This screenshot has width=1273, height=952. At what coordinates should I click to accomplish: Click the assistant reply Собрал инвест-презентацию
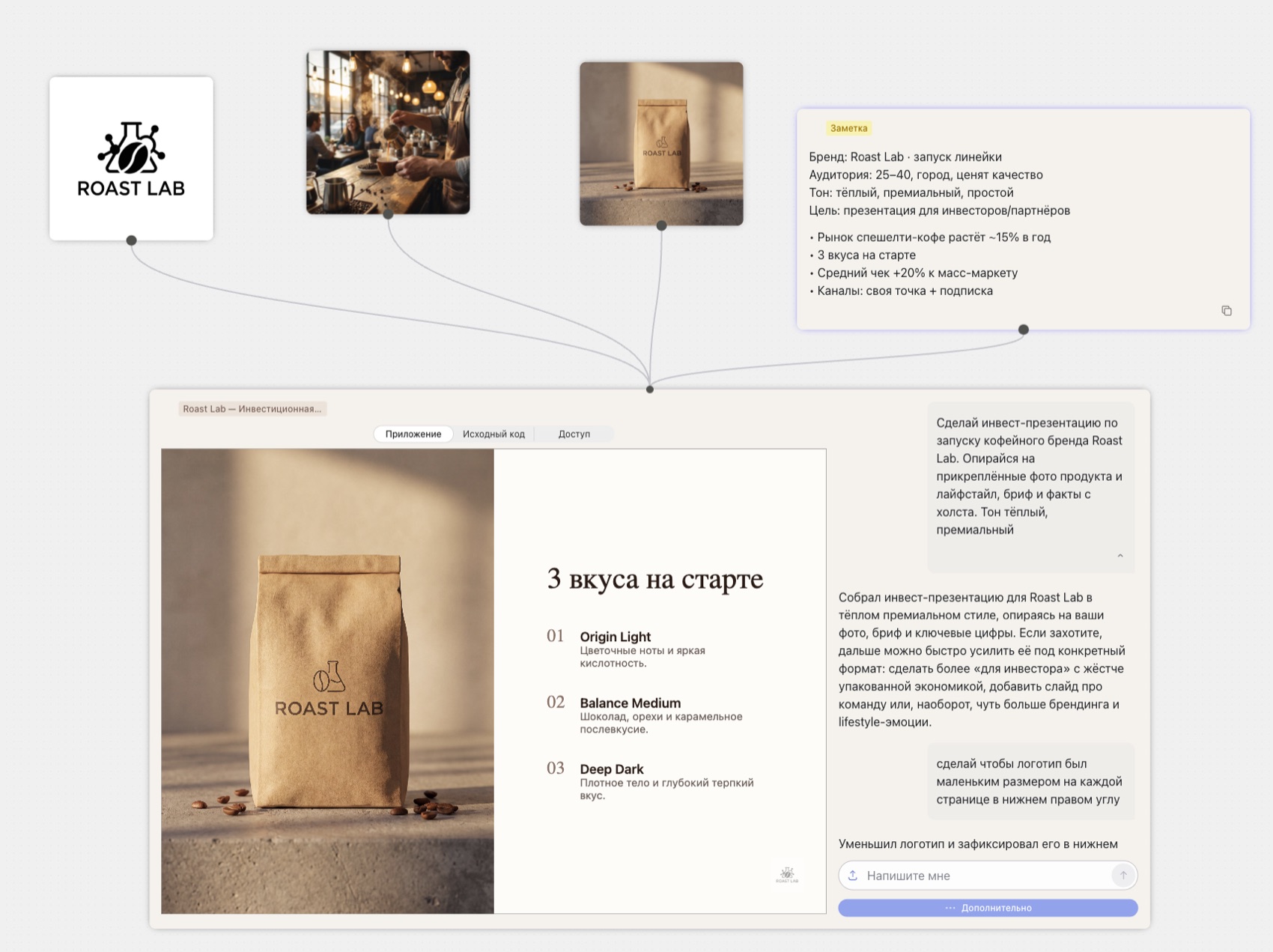[x=982, y=660]
